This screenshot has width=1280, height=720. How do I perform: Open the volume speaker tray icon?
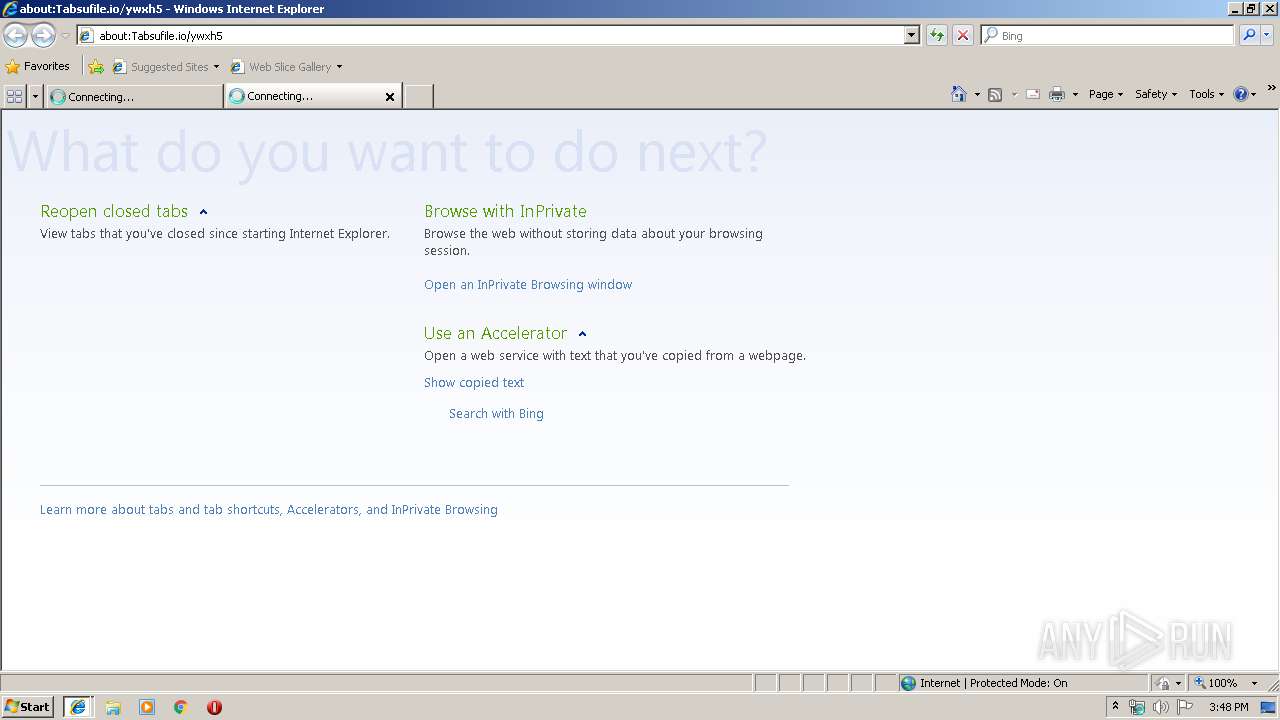(1161, 707)
